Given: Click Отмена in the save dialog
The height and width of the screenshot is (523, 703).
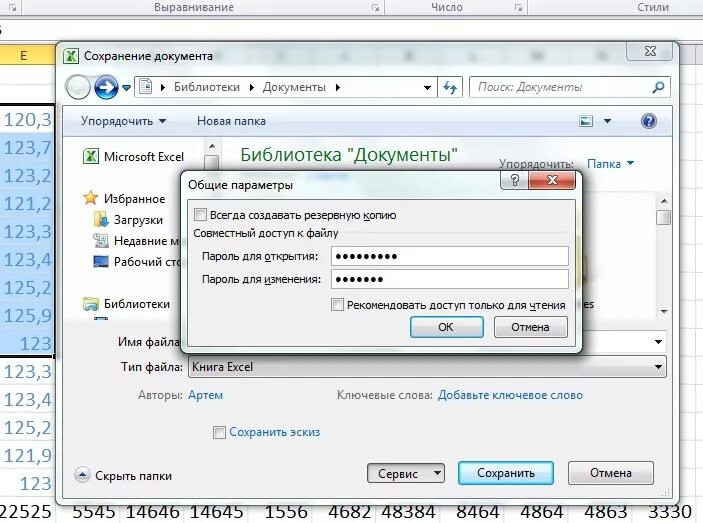Looking at the screenshot, I should point(611,473).
